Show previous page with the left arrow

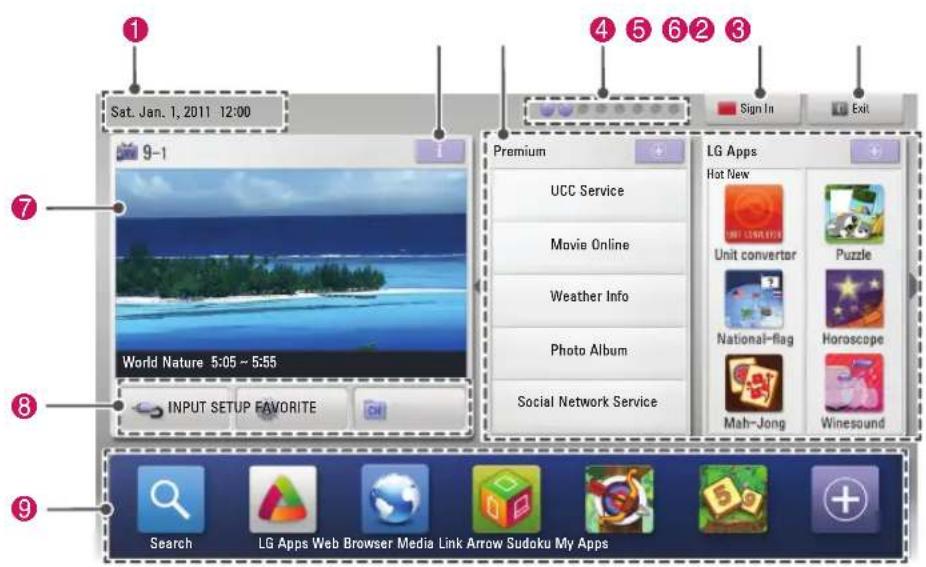click(477, 286)
